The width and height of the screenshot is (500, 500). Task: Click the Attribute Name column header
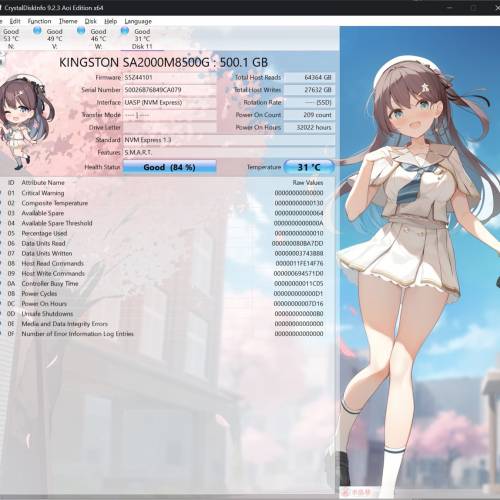[x=43, y=183]
